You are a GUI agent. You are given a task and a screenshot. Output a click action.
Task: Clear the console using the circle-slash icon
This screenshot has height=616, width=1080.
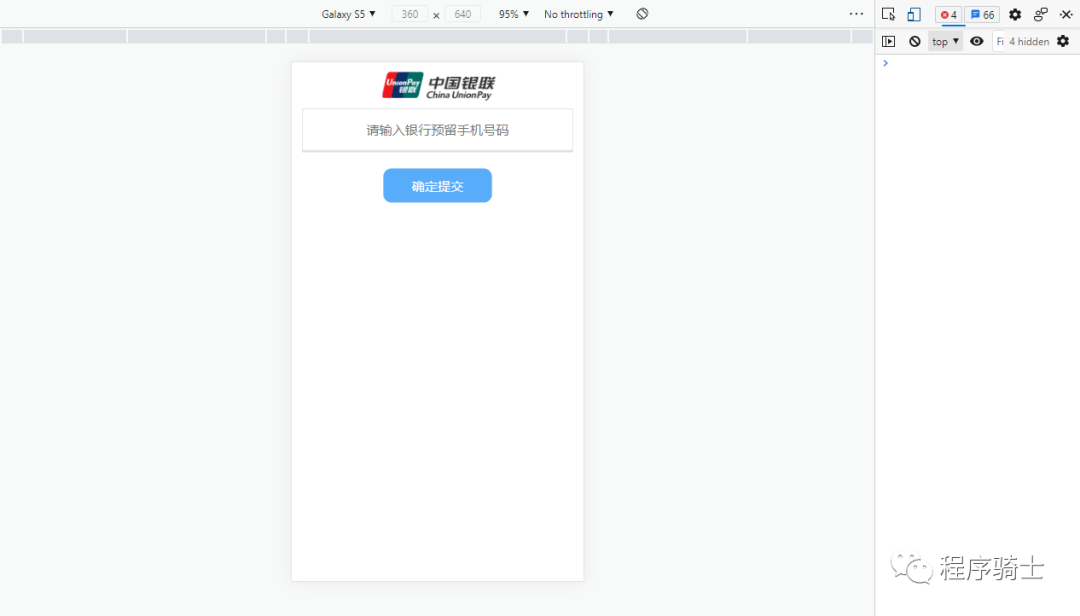(915, 41)
